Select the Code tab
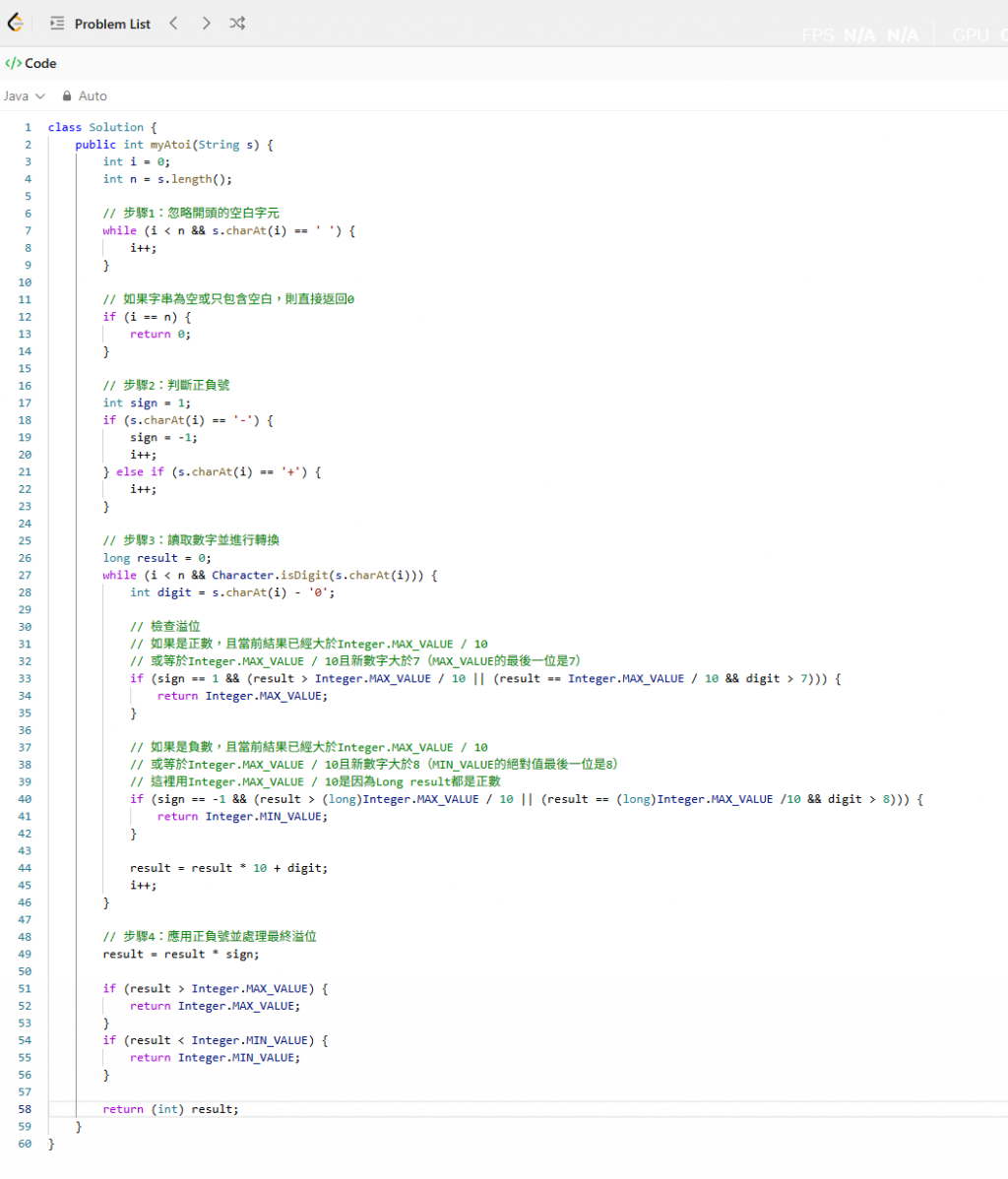Image resolution: width=1008 pixels, height=1179 pixels. click(31, 63)
